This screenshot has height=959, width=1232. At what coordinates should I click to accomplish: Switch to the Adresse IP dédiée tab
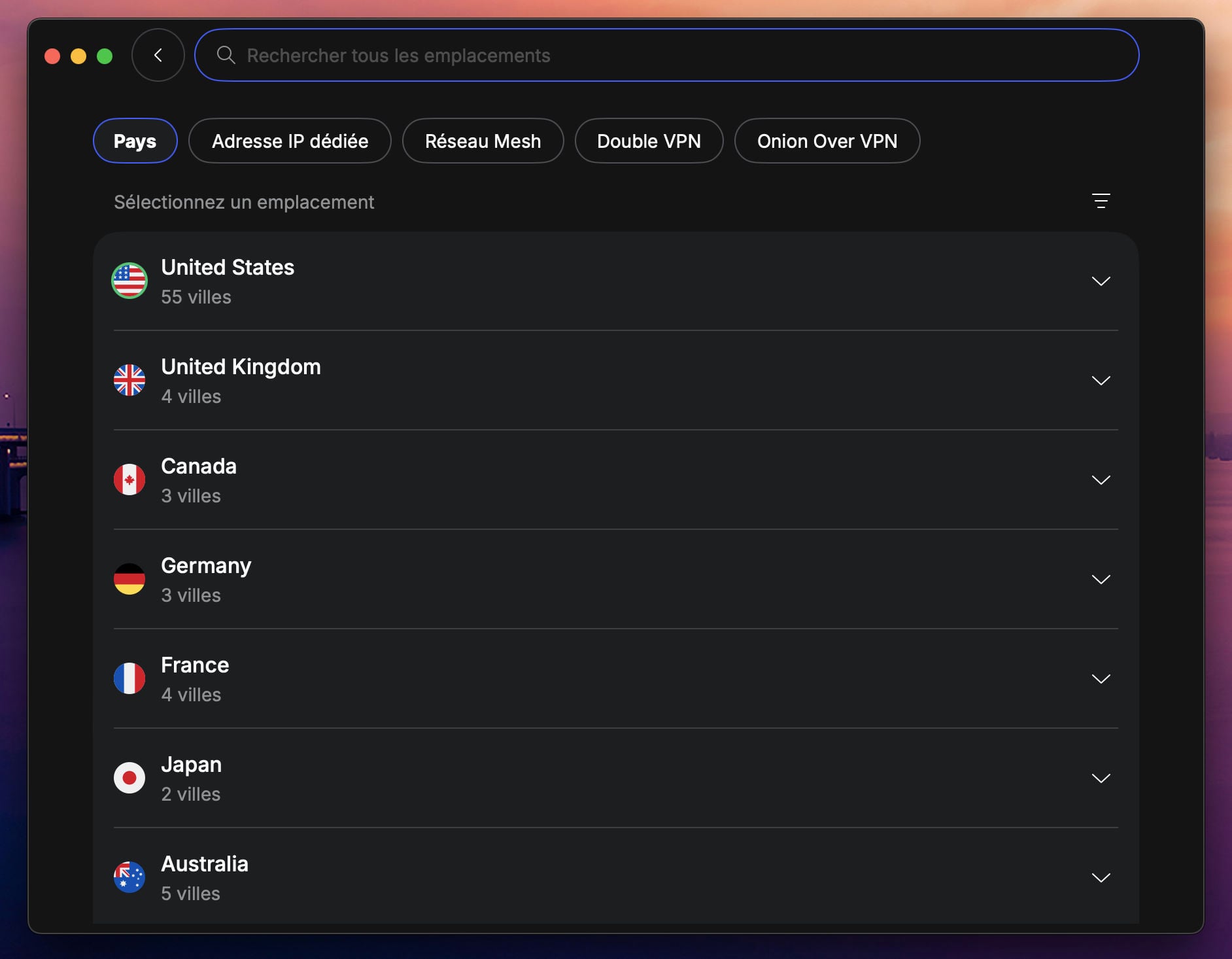(x=290, y=141)
